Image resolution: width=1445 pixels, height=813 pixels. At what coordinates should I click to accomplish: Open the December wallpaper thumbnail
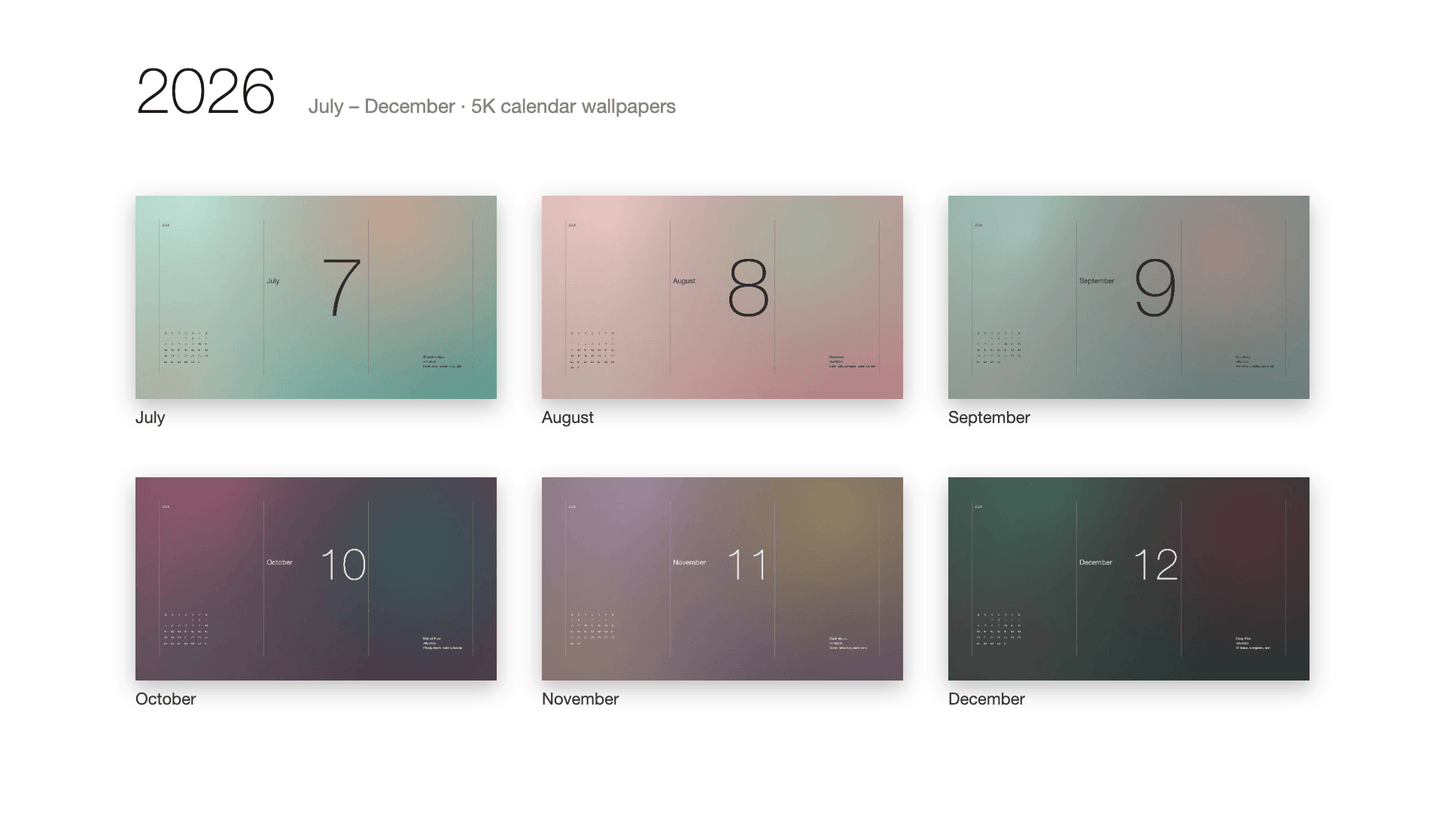(1128, 579)
